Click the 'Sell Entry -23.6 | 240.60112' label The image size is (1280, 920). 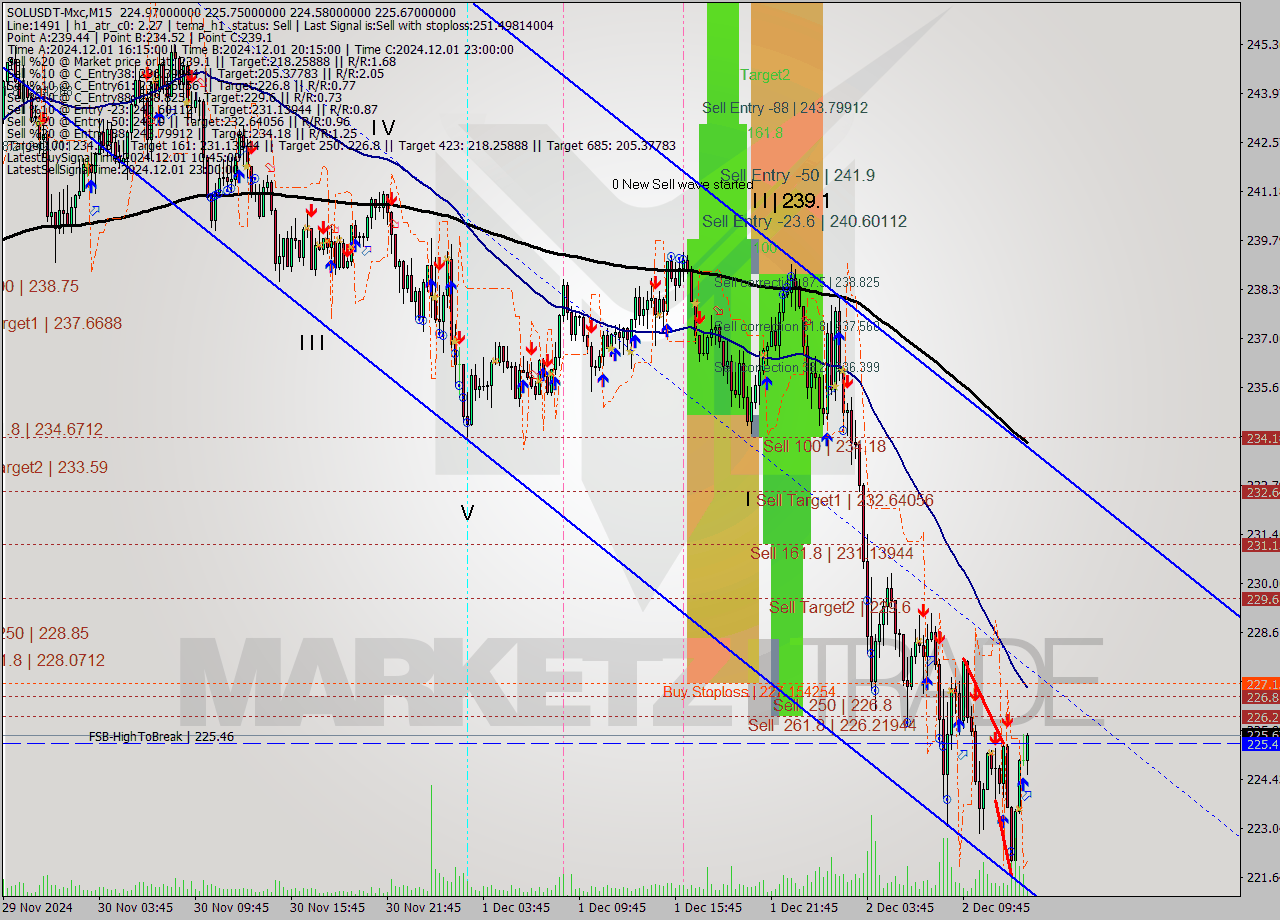(x=804, y=221)
